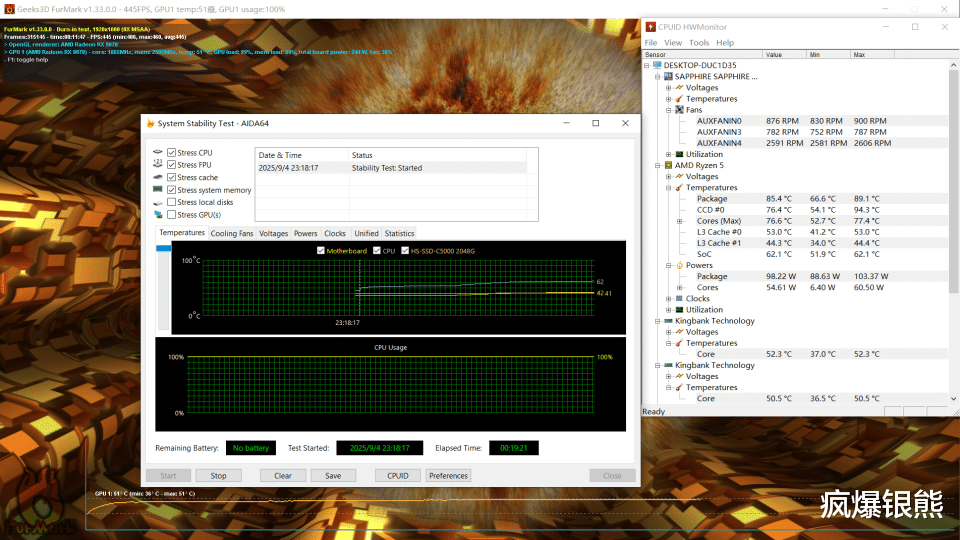Click the CPUID button in AIDA64
This screenshot has height=540, width=960.
point(398,476)
